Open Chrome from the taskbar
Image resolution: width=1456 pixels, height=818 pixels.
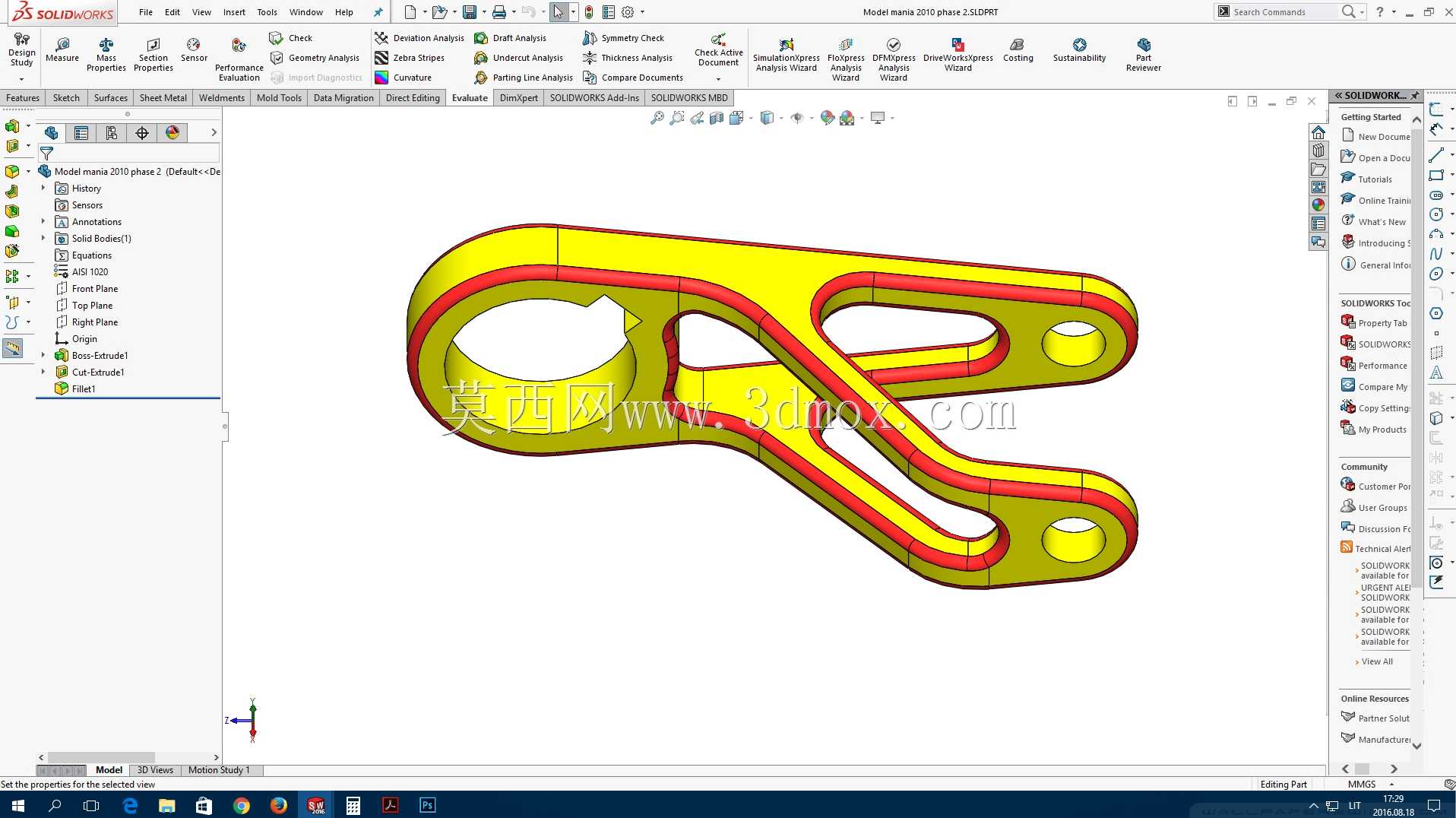click(x=242, y=805)
